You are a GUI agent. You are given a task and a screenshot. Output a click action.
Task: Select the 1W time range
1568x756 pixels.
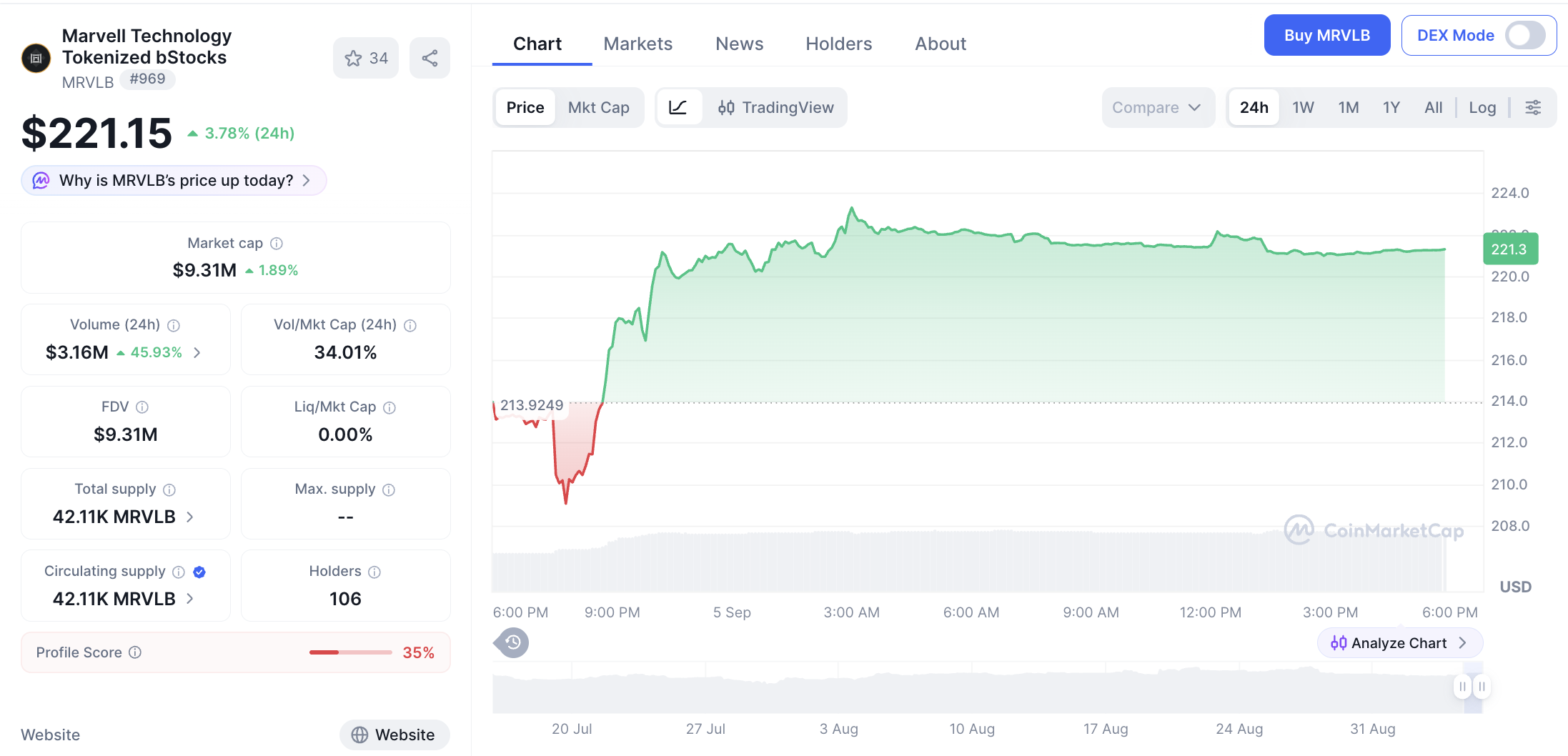click(x=1303, y=107)
